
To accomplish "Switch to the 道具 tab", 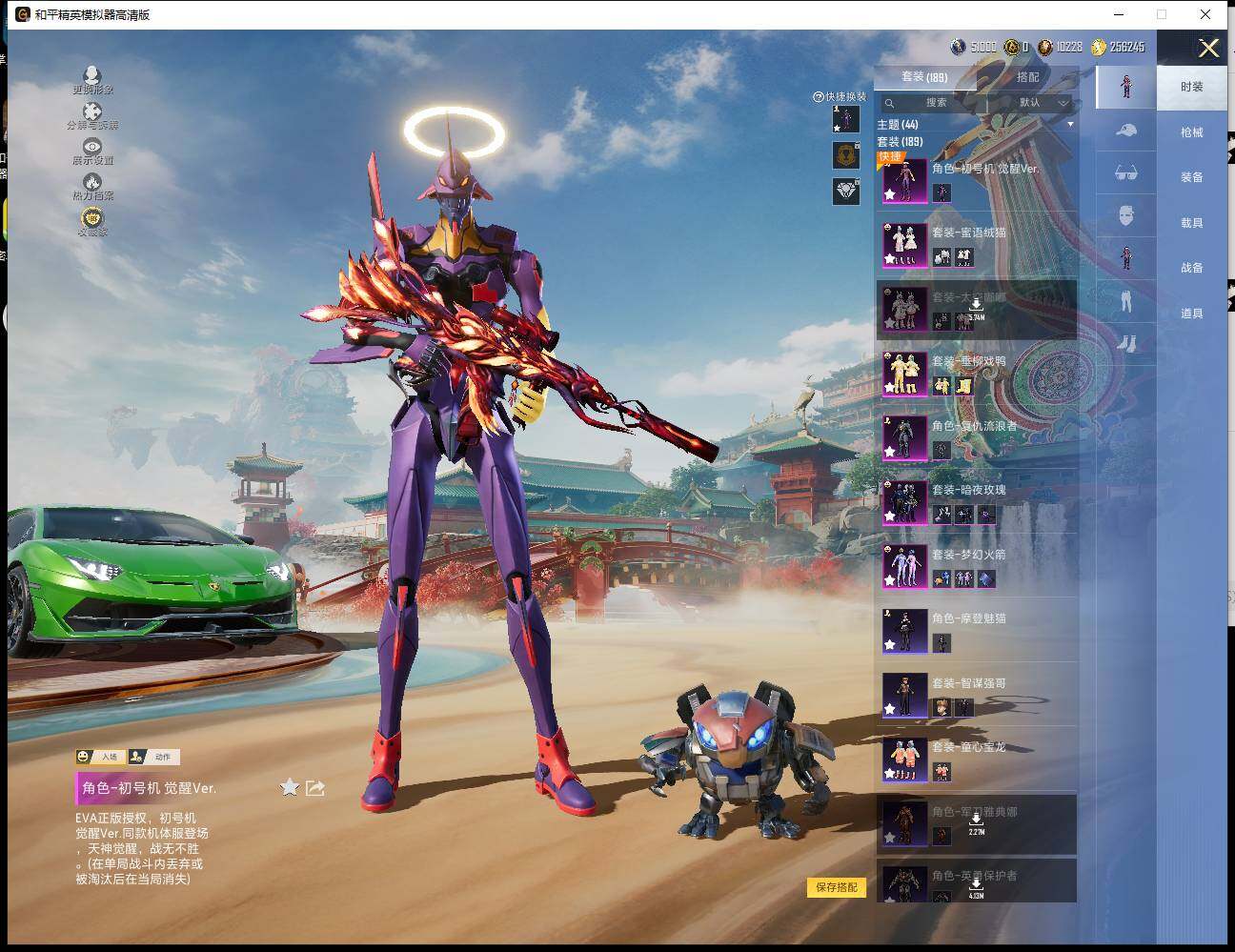I will [1192, 314].
